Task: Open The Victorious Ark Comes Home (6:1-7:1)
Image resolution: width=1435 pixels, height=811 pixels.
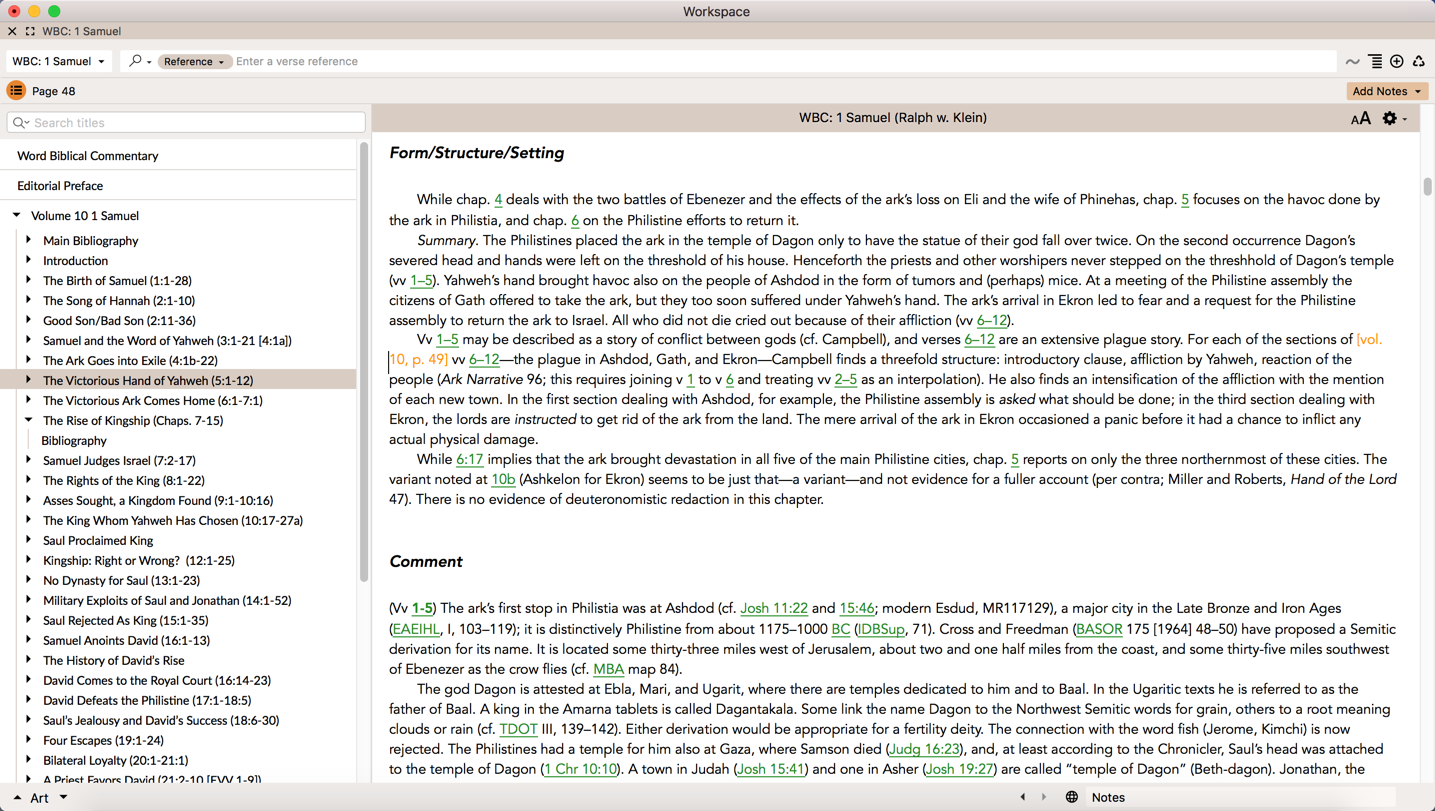Action: click(x=153, y=401)
